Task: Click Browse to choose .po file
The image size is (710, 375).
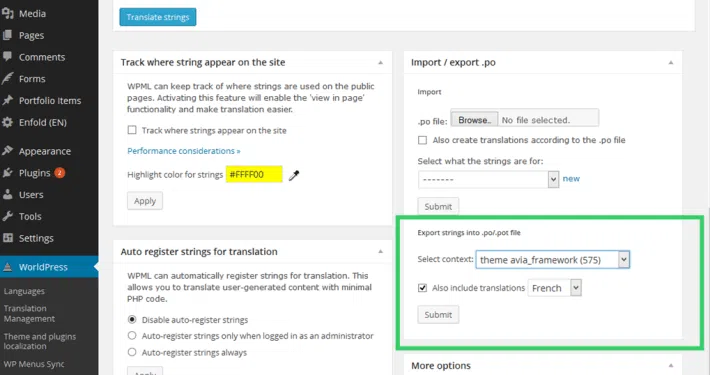Action: tap(474, 120)
